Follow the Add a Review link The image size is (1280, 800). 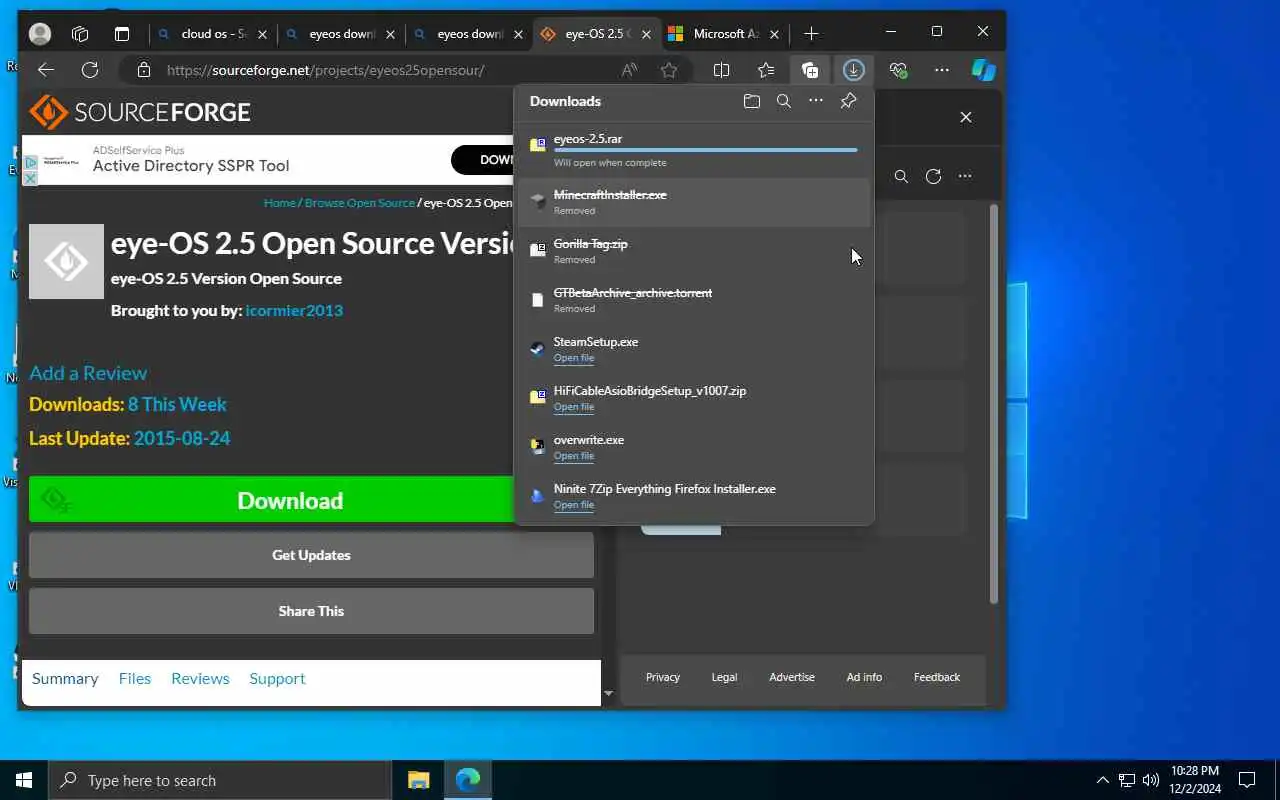[88, 373]
